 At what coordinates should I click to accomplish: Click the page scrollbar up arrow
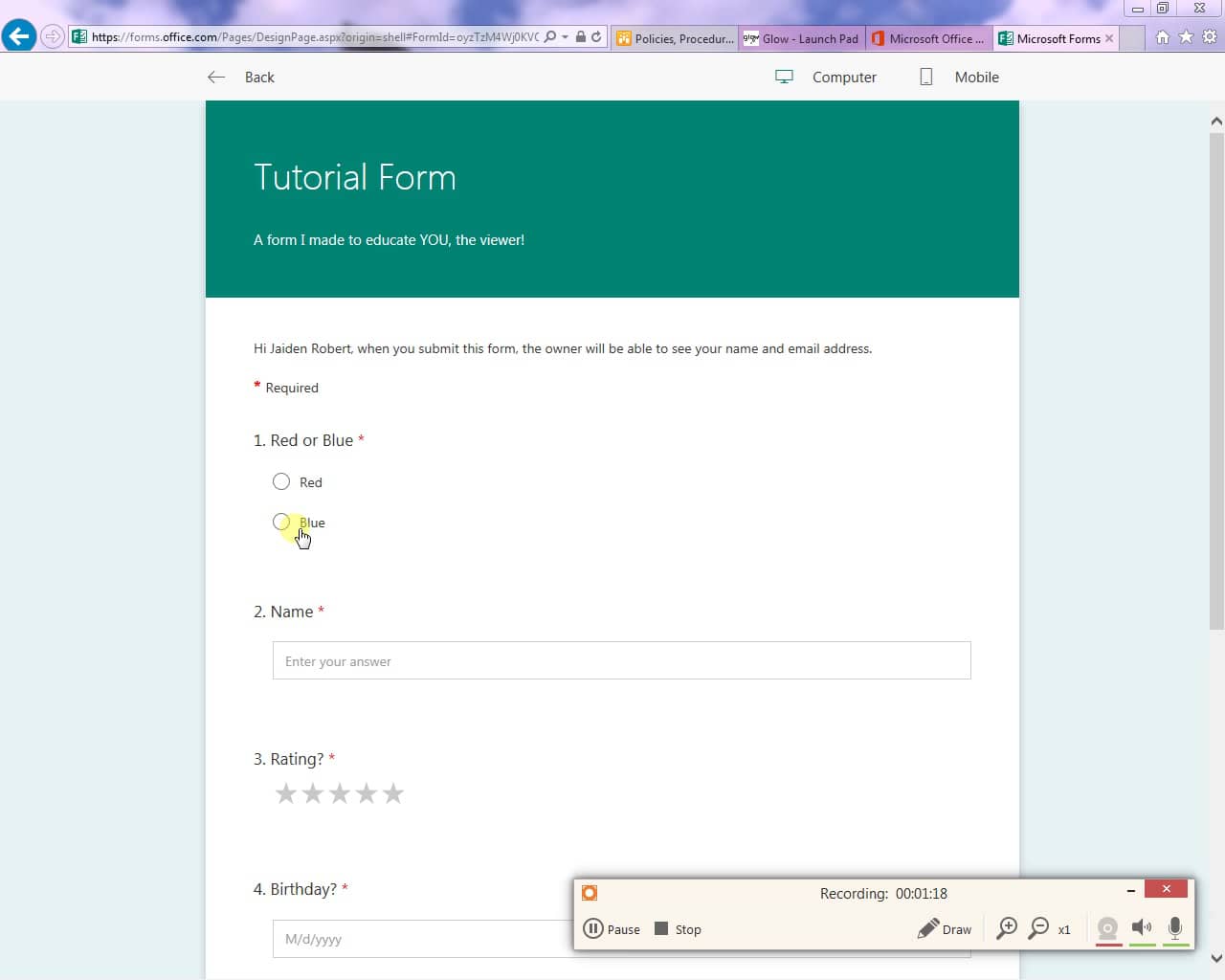tap(1216, 122)
